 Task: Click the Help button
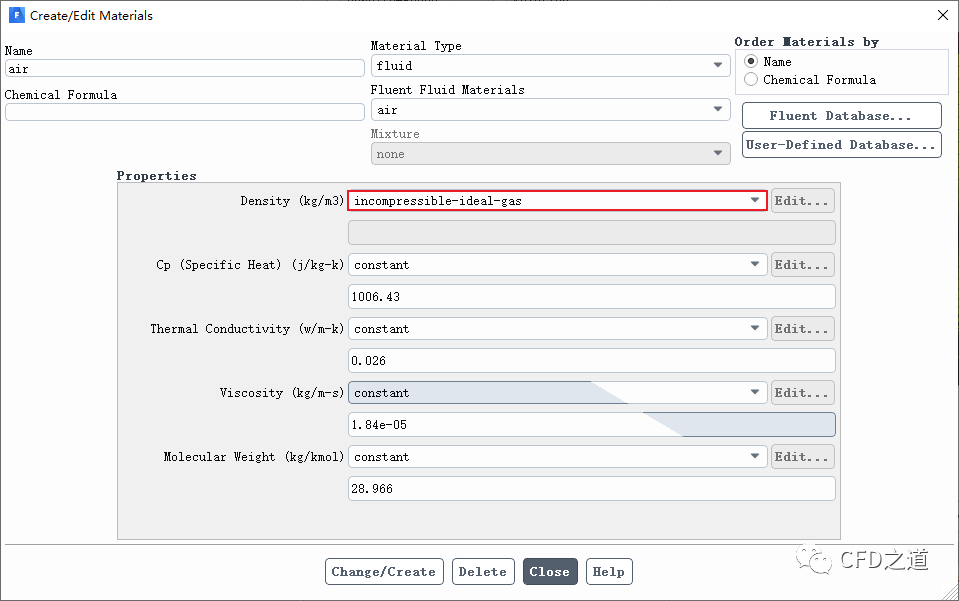click(x=608, y=572)
